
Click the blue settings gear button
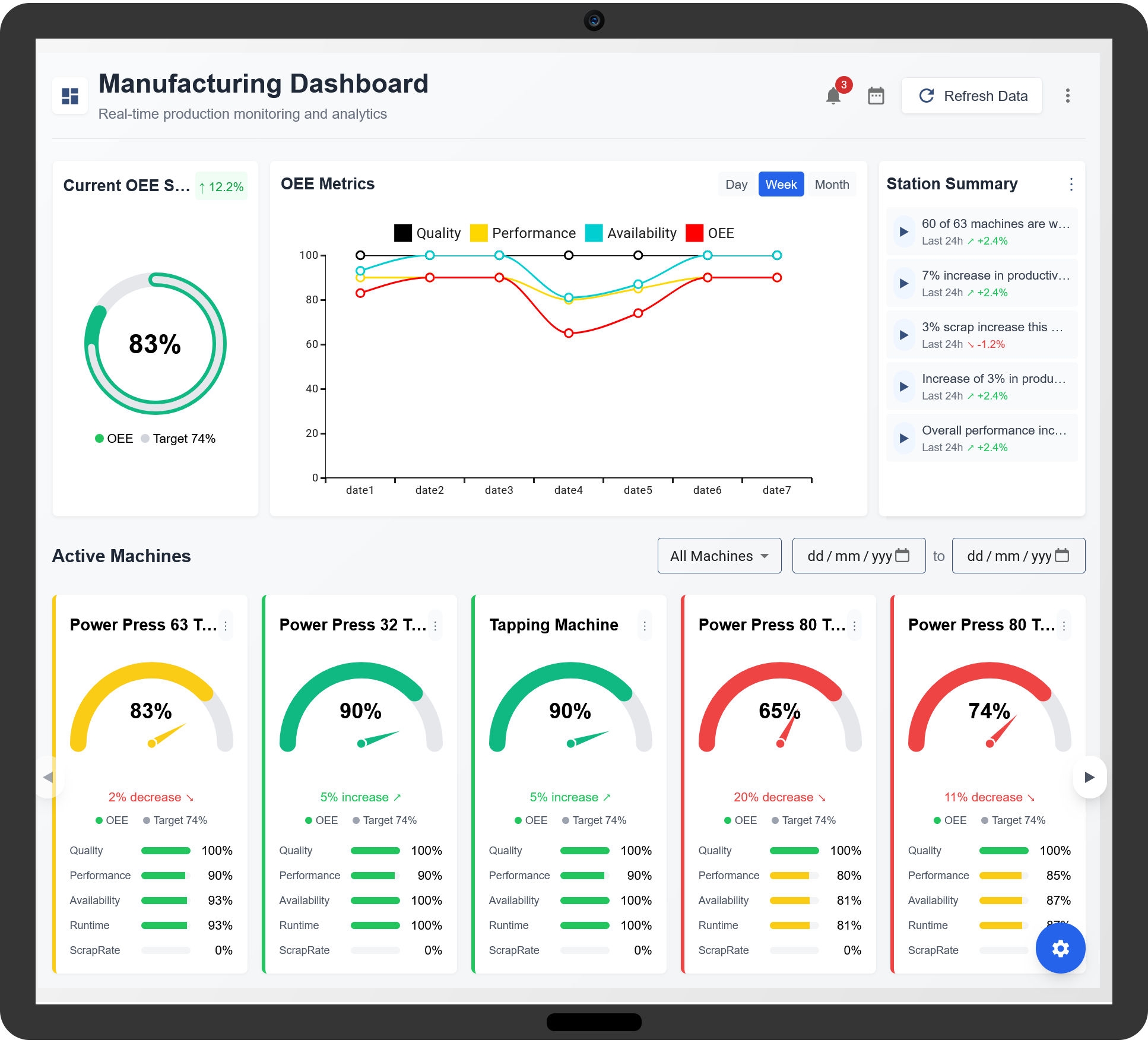coord(1060,948)
